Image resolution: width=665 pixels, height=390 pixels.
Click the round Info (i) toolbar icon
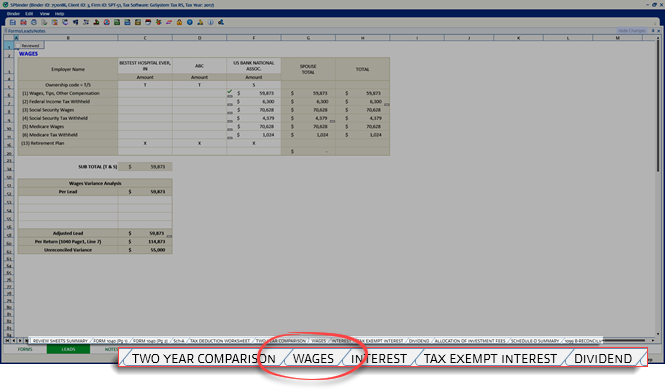pyautogui.click(x=210, y=22)
